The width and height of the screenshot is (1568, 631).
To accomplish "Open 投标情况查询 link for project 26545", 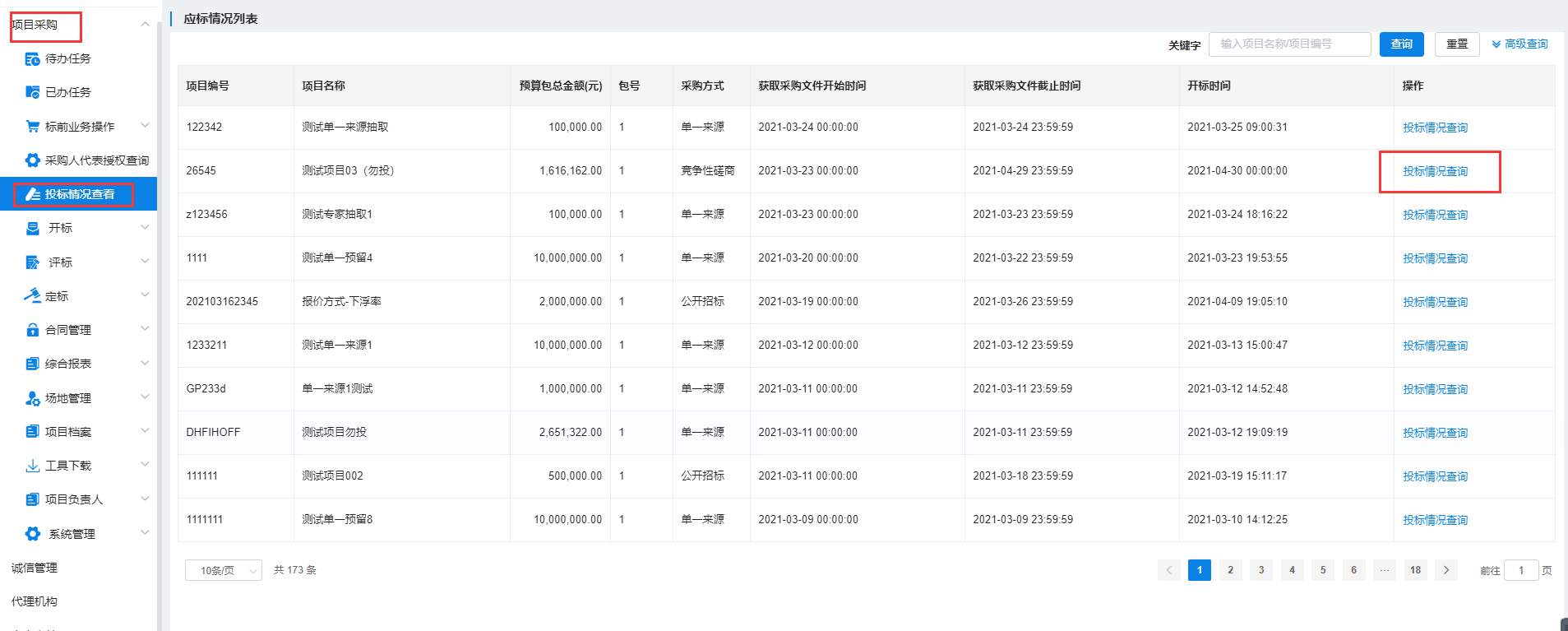I will tap(1435, 171).
